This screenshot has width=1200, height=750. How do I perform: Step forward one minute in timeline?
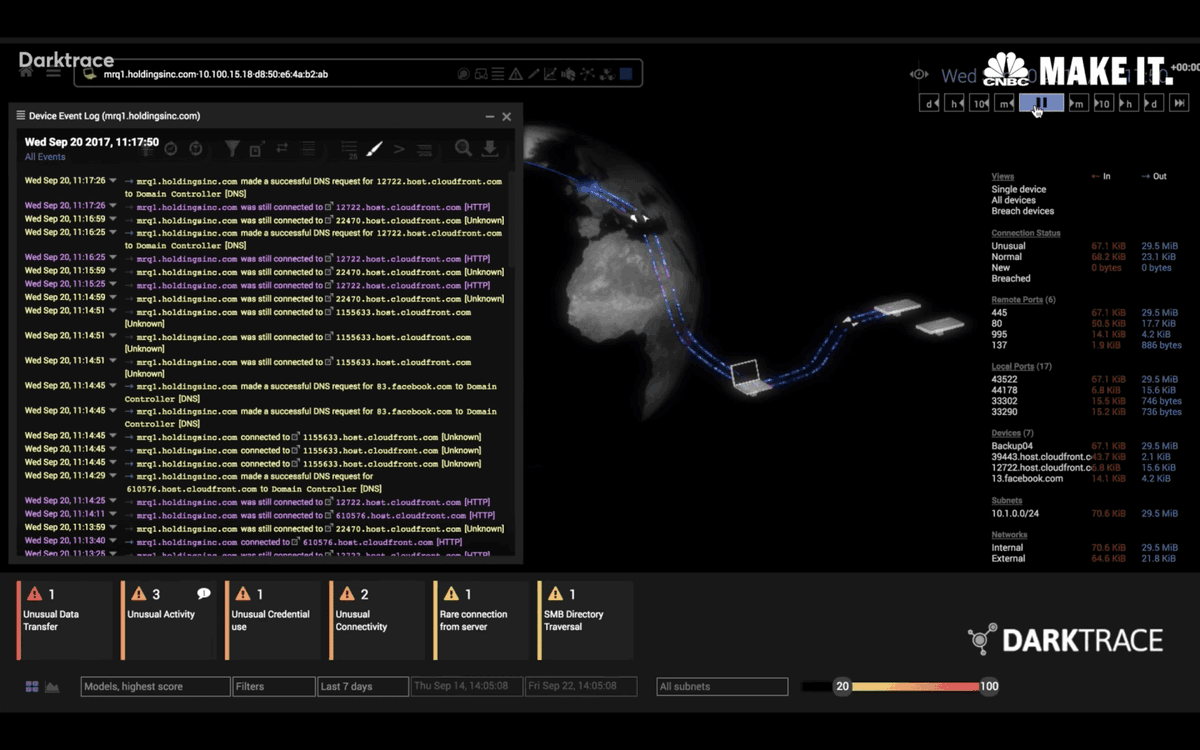point(1078,103)
